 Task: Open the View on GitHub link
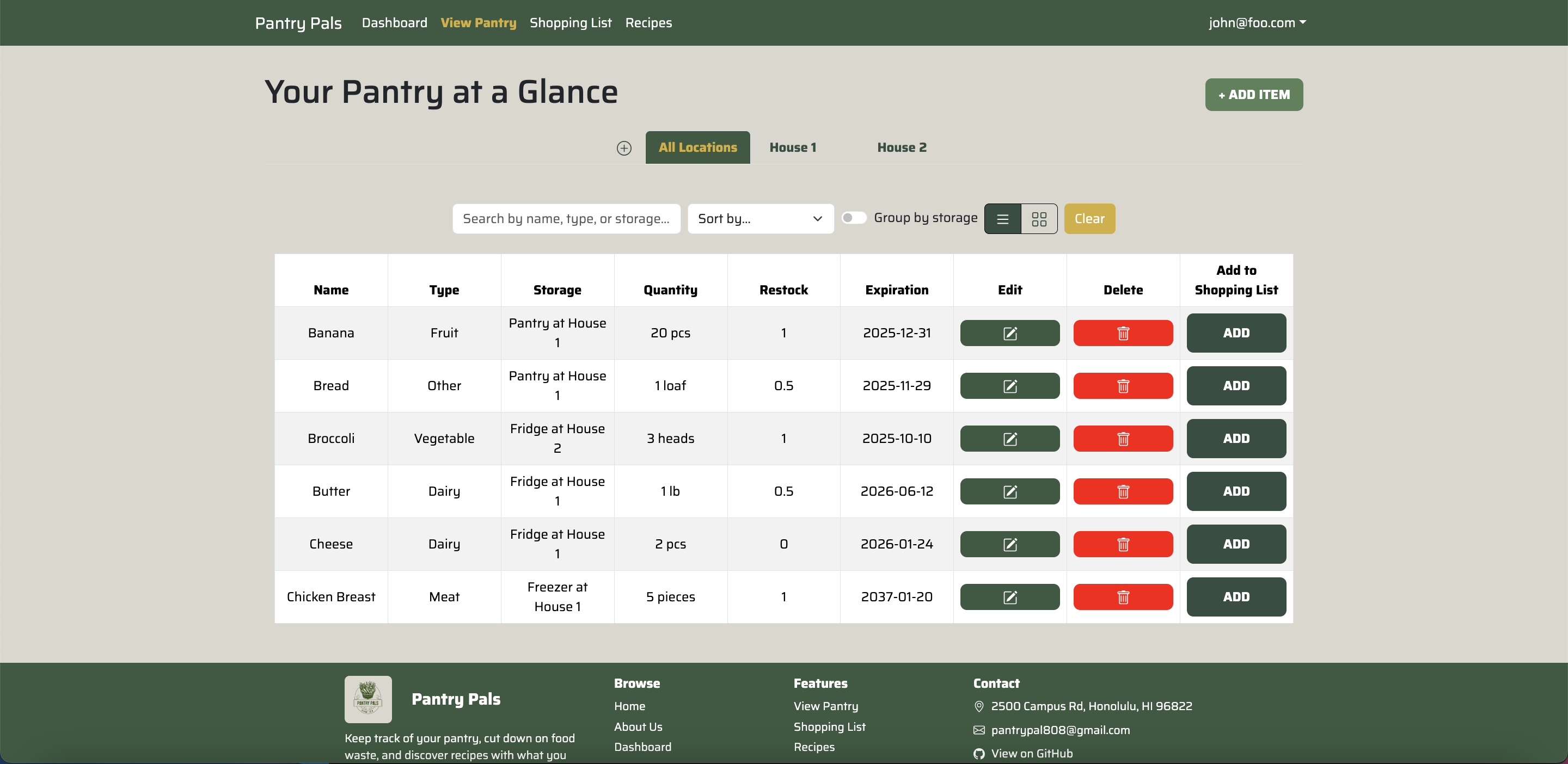[x=1031, y=753]
